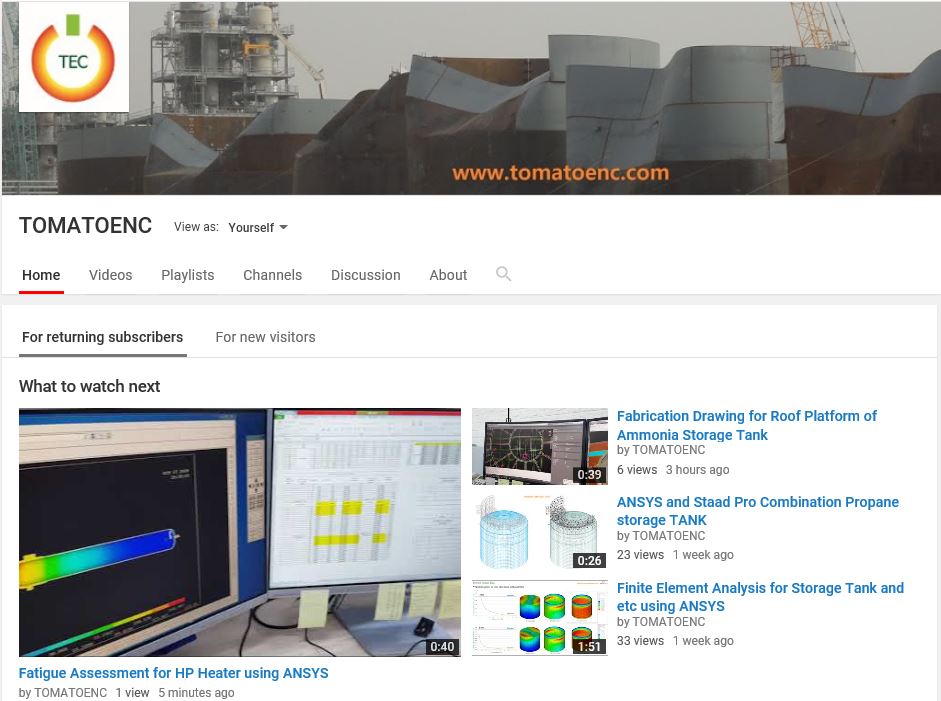Click the '5 minutes ago' timestamp
The width and height of the screenshot is (941, 701).
[x=196, y=693]
